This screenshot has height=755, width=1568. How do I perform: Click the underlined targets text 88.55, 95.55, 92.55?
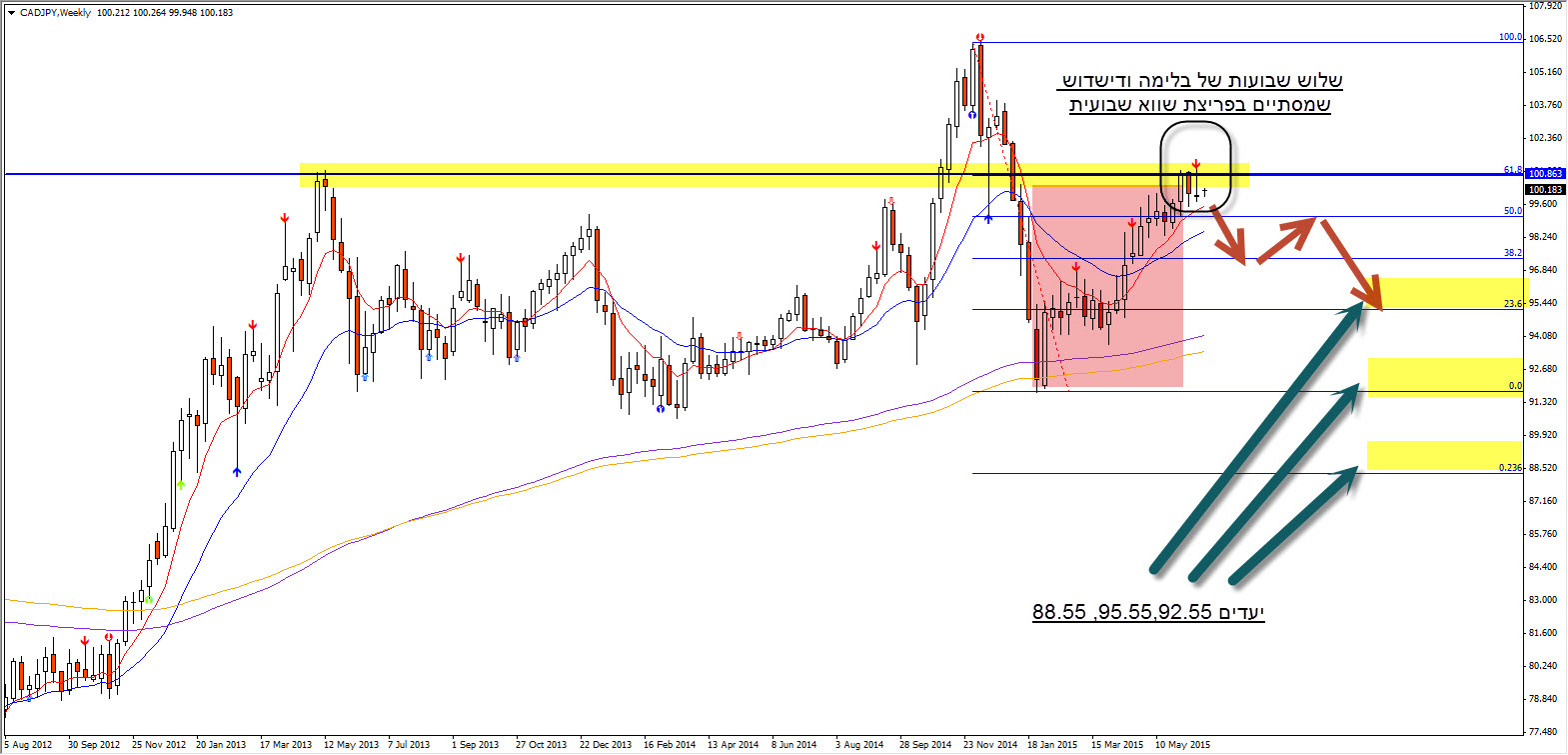(x=1148, y=612)
